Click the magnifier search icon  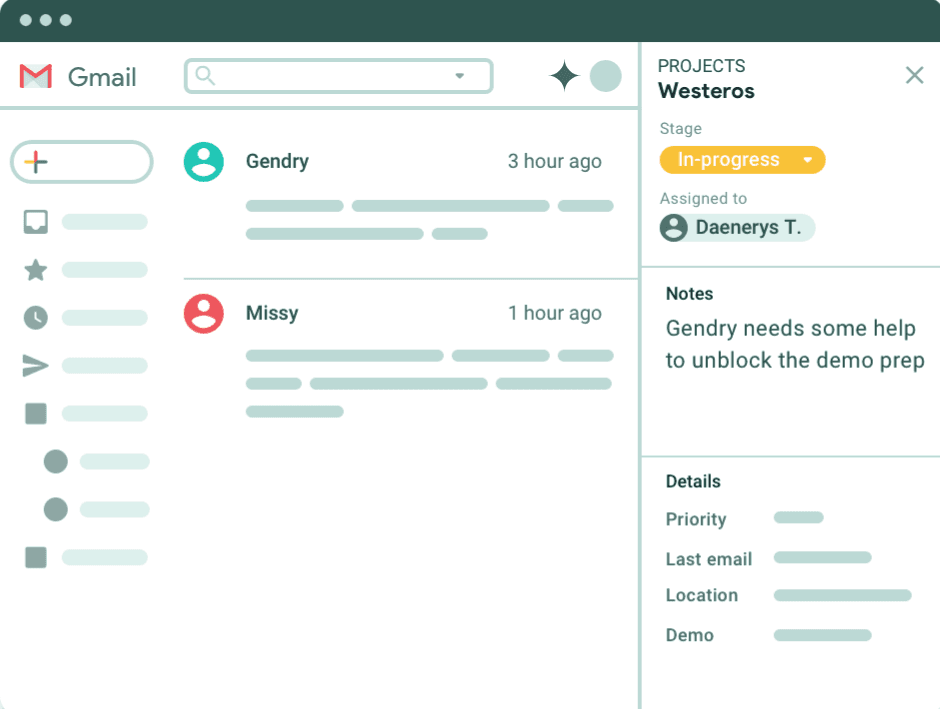[x=205, y=76]
